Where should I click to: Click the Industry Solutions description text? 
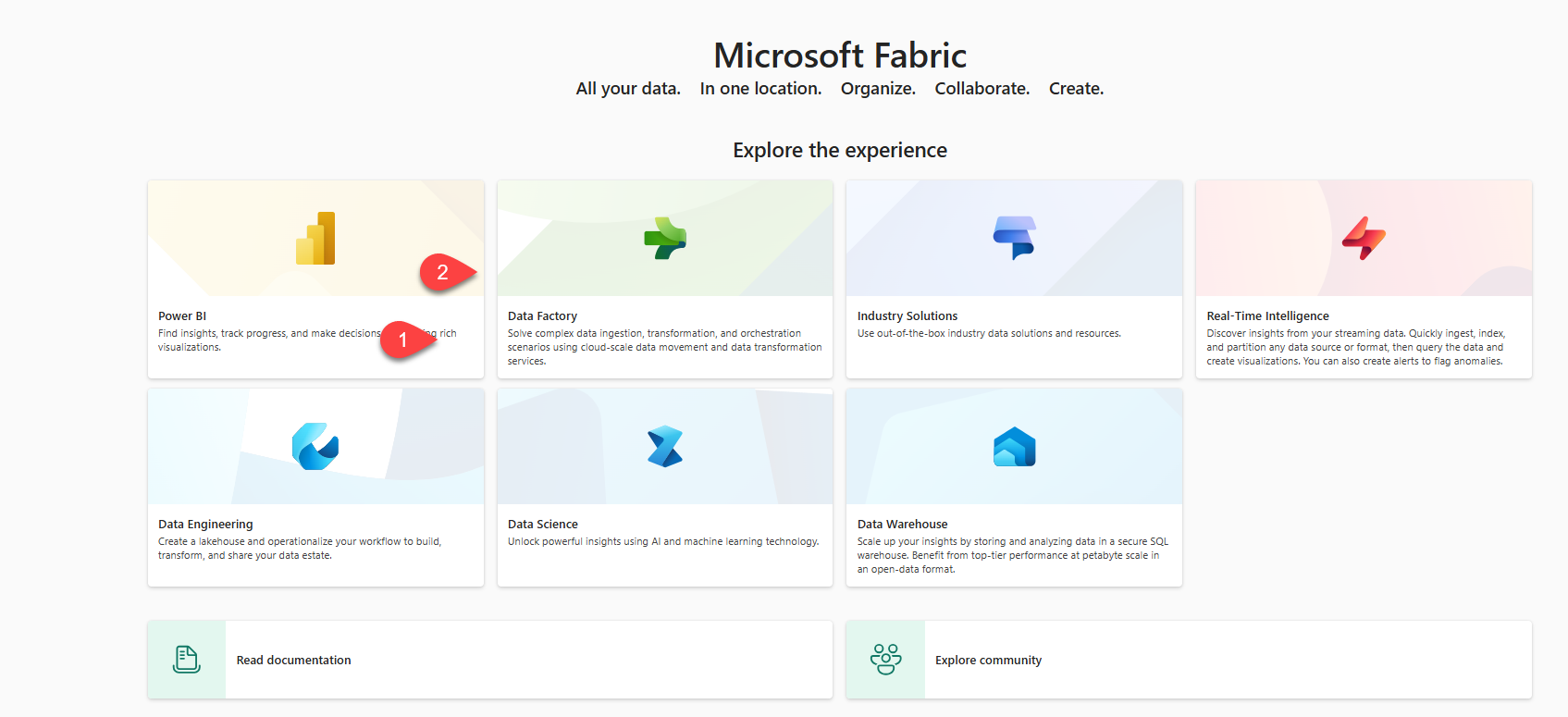click(x=989, y=334)
